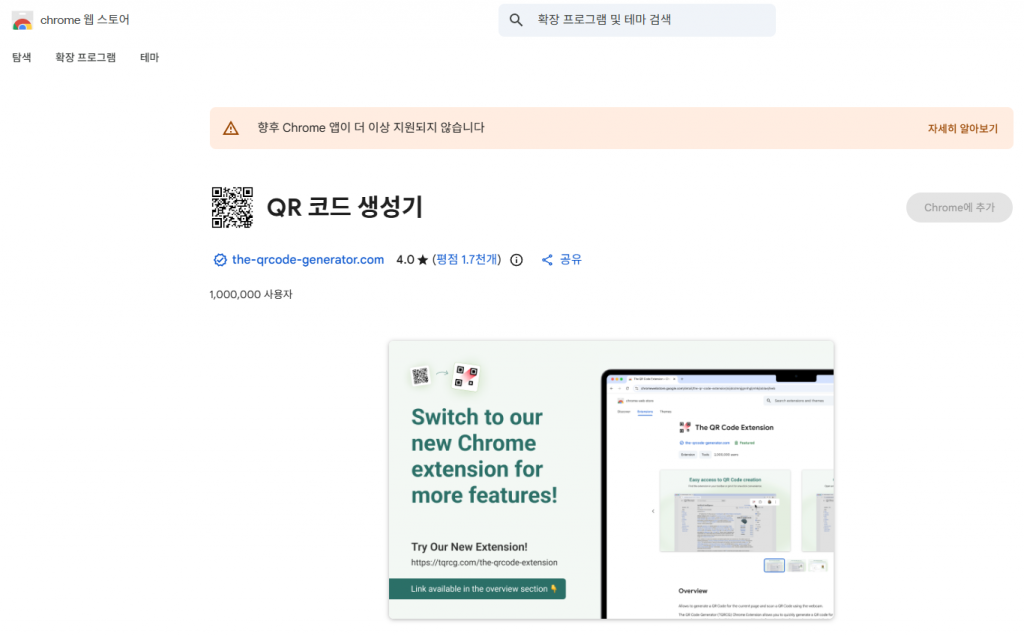
Task: Open the 테마 section
Action: pyautogui.click(x=148, y=57)
